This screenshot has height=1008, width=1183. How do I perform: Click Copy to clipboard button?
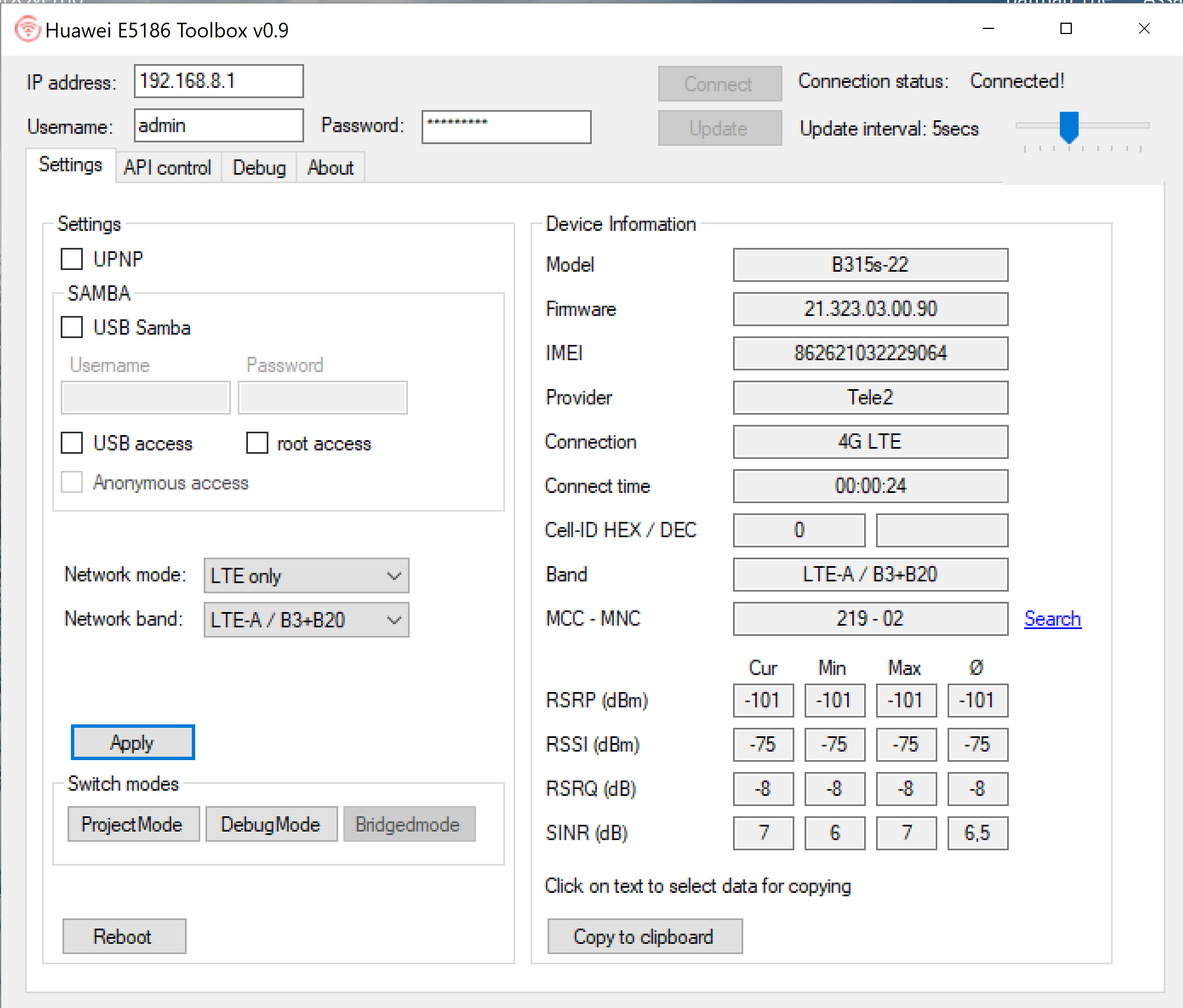click(645, 936)
